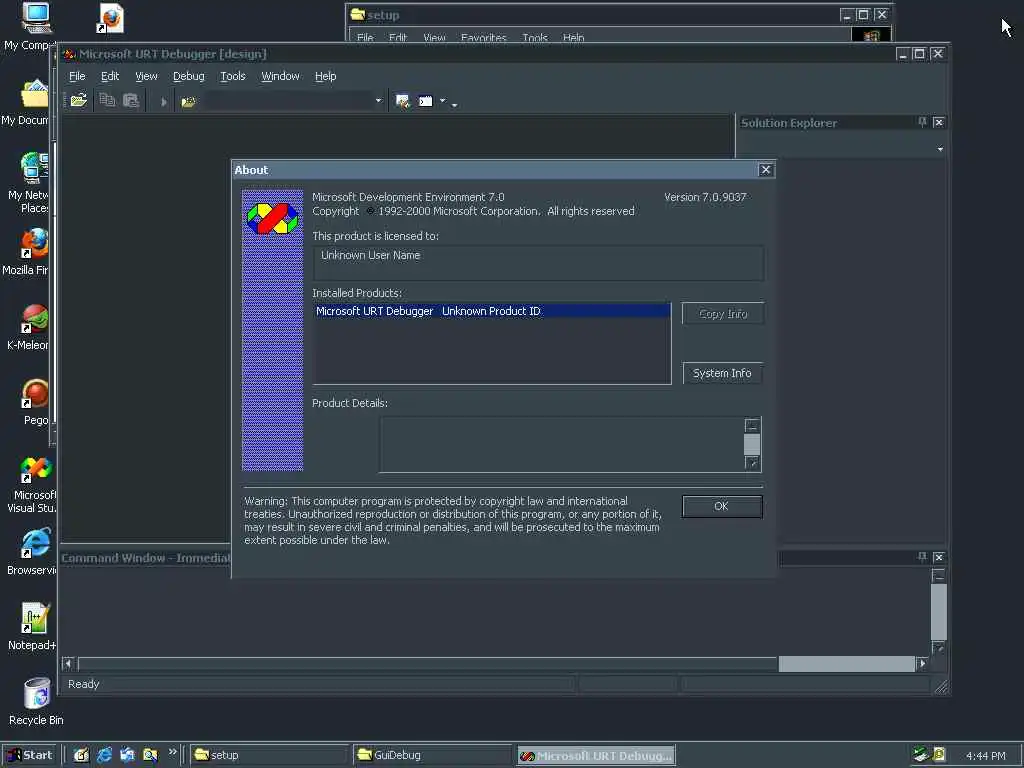This screenshot has width=1024, height=768.
Task: Click Microsoft URT Debugger taskbar button
Action: point(596,755)
